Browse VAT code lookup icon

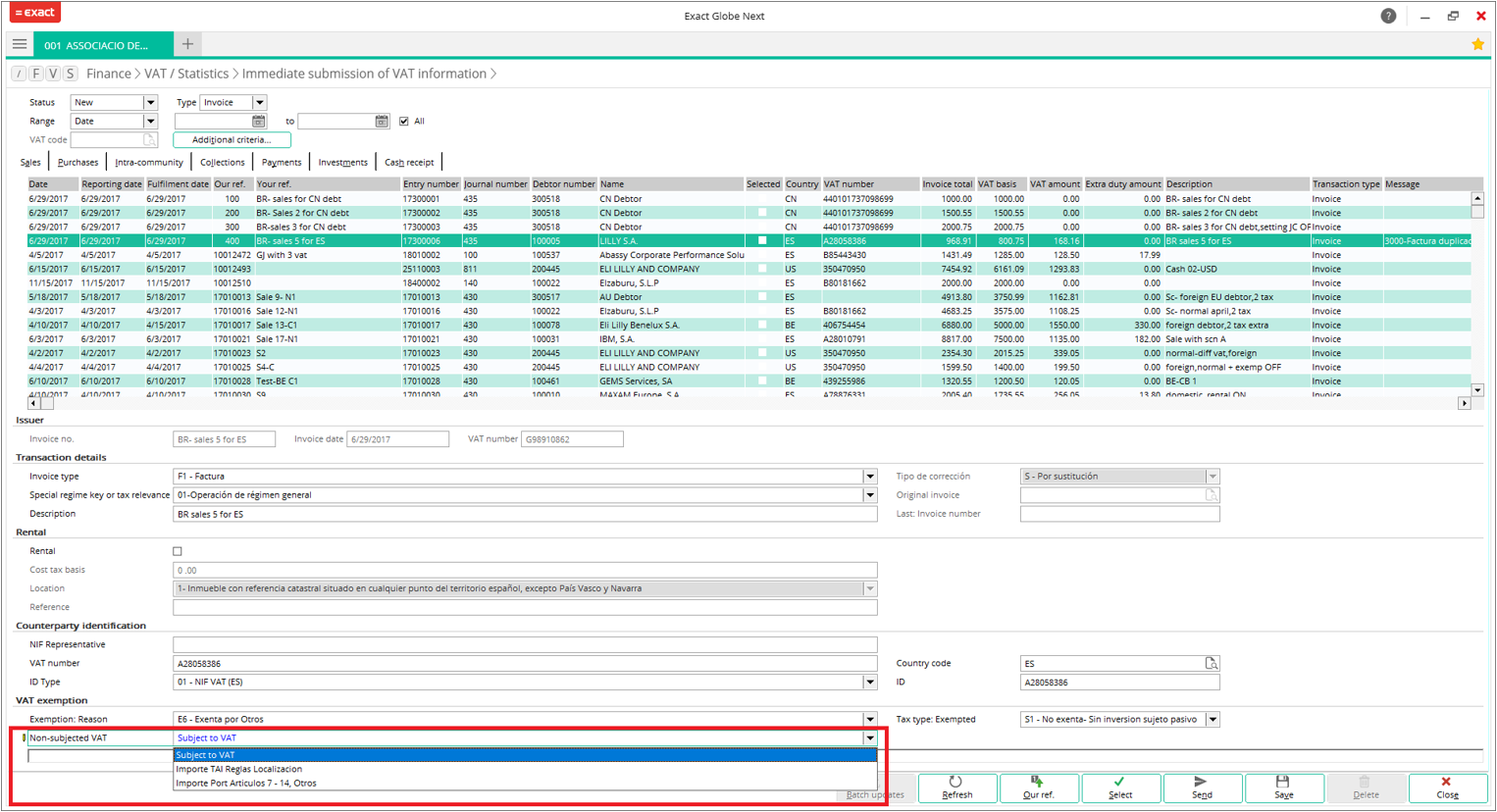pyautogui.click(x=150, y=140)
